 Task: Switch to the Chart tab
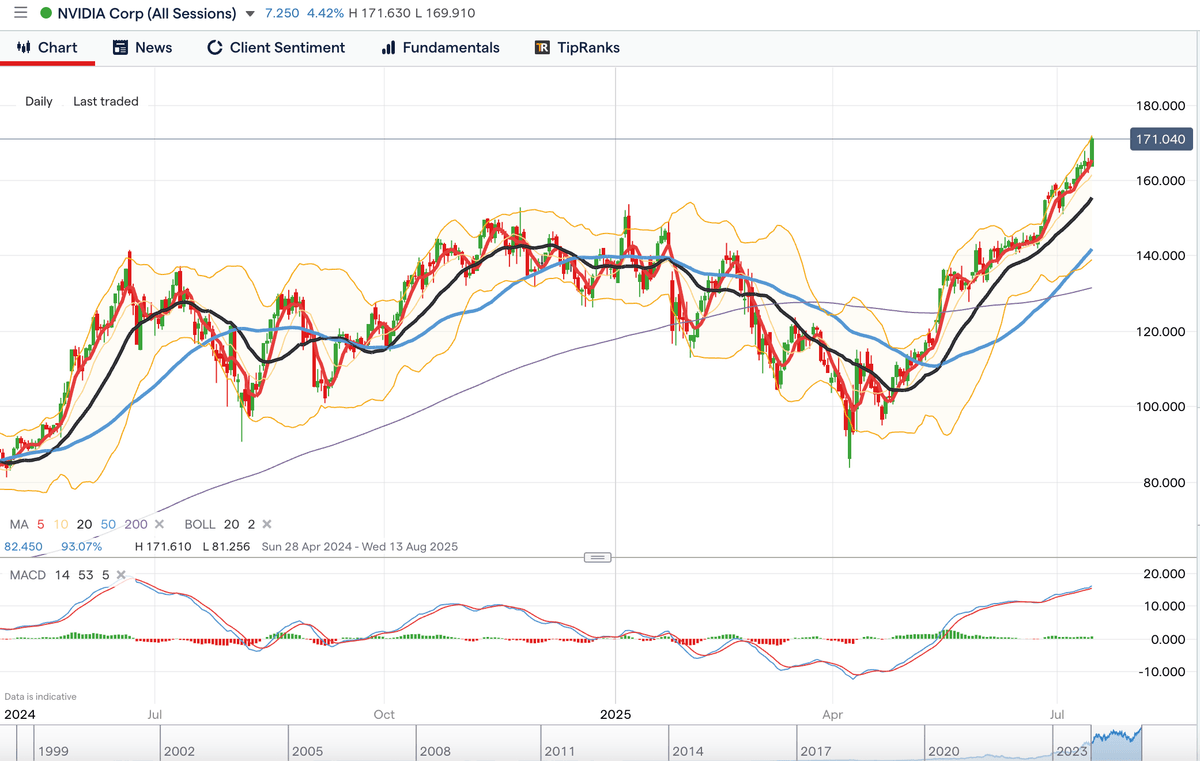click(47, 47)
